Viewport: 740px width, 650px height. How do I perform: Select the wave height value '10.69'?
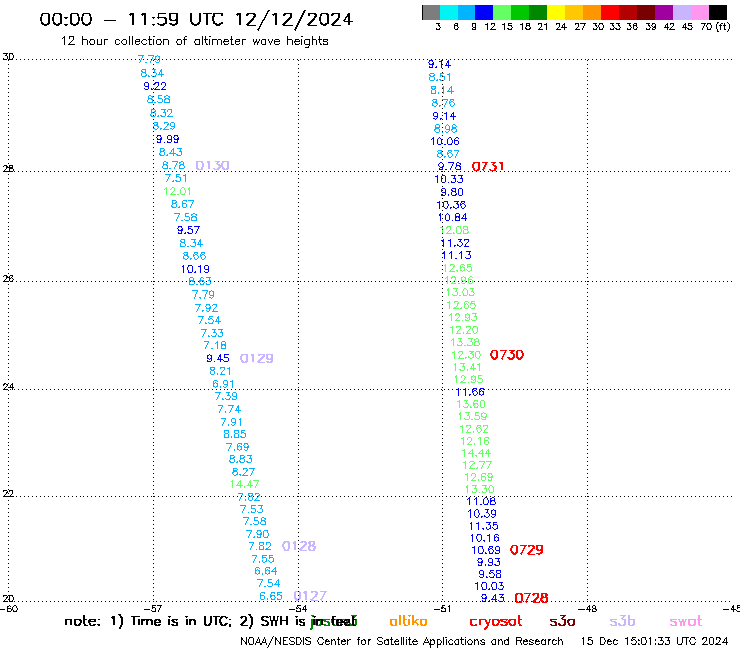(x=486, y=550)
